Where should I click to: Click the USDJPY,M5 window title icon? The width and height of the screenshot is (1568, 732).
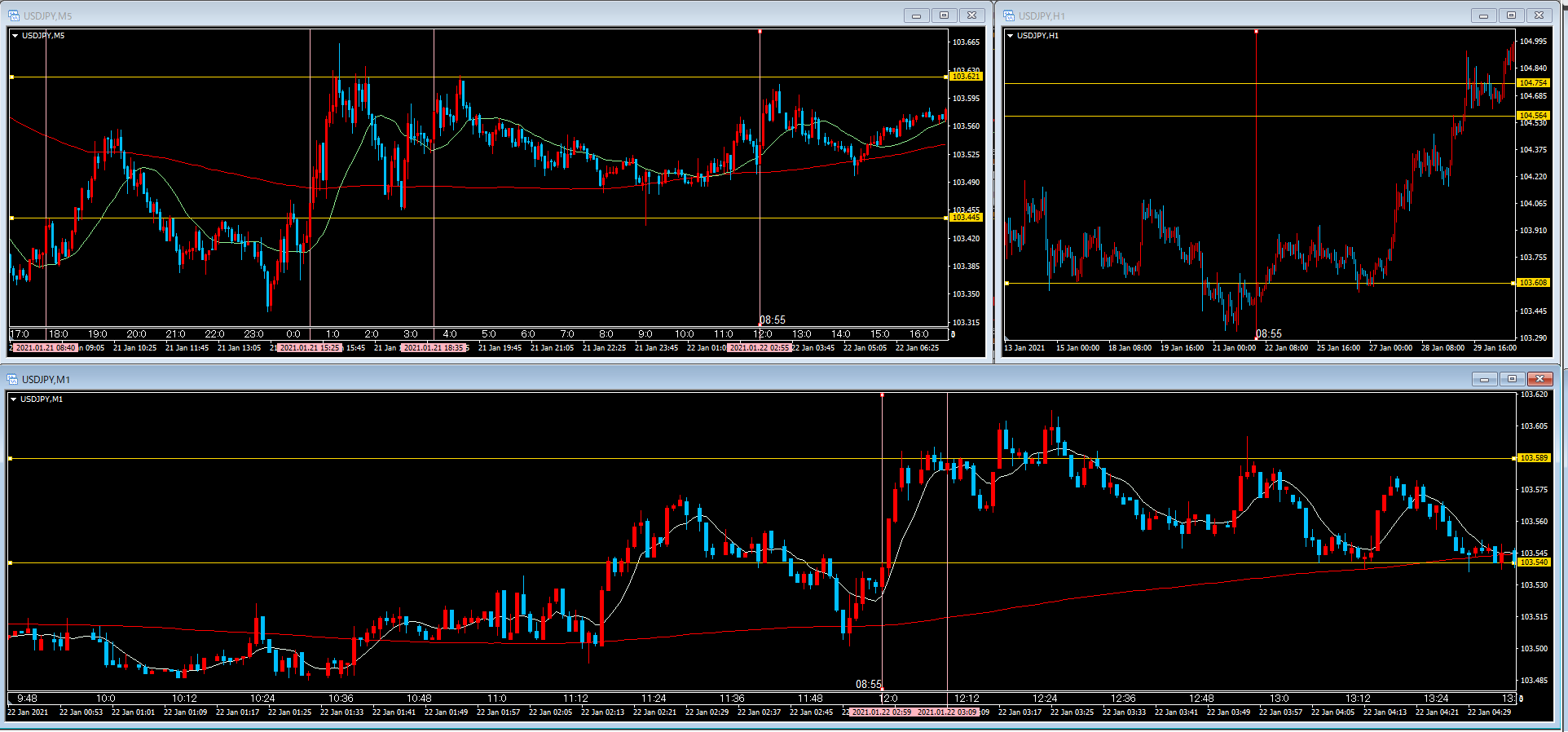(x=14, y=15)
